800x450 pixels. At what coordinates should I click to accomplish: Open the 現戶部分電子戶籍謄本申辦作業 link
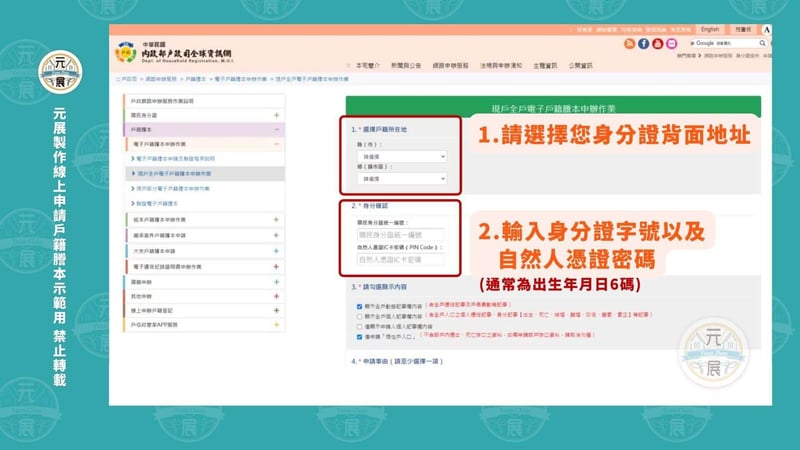(173, 188)
